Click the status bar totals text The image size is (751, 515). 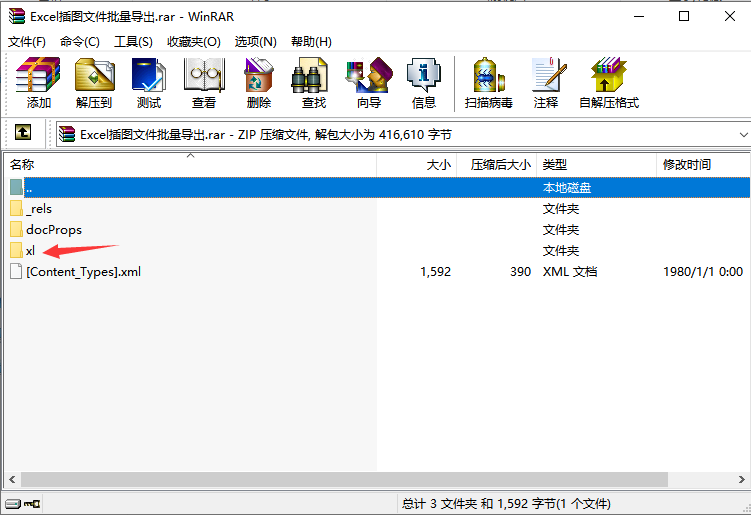(506, 504)
